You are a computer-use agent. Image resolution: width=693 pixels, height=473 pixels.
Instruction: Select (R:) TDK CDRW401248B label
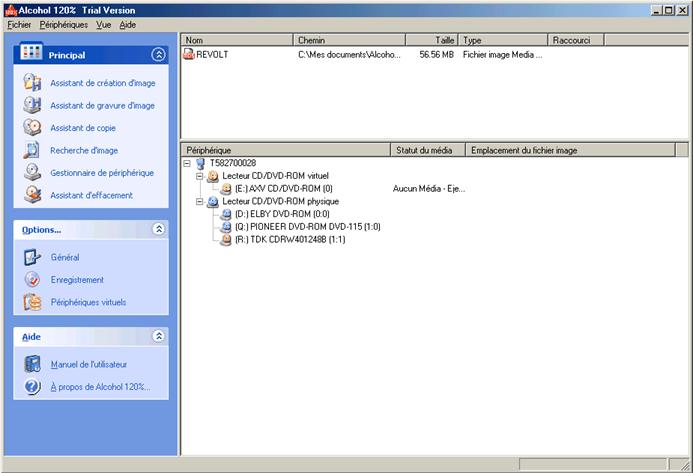[290, 240]
